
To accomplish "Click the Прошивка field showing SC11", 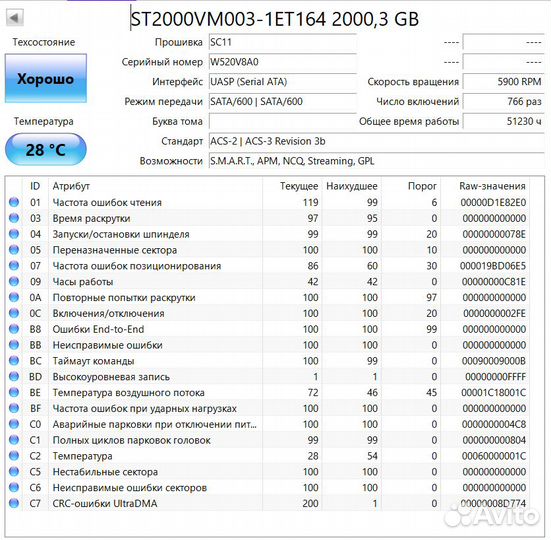I will [x=283, y=43].
